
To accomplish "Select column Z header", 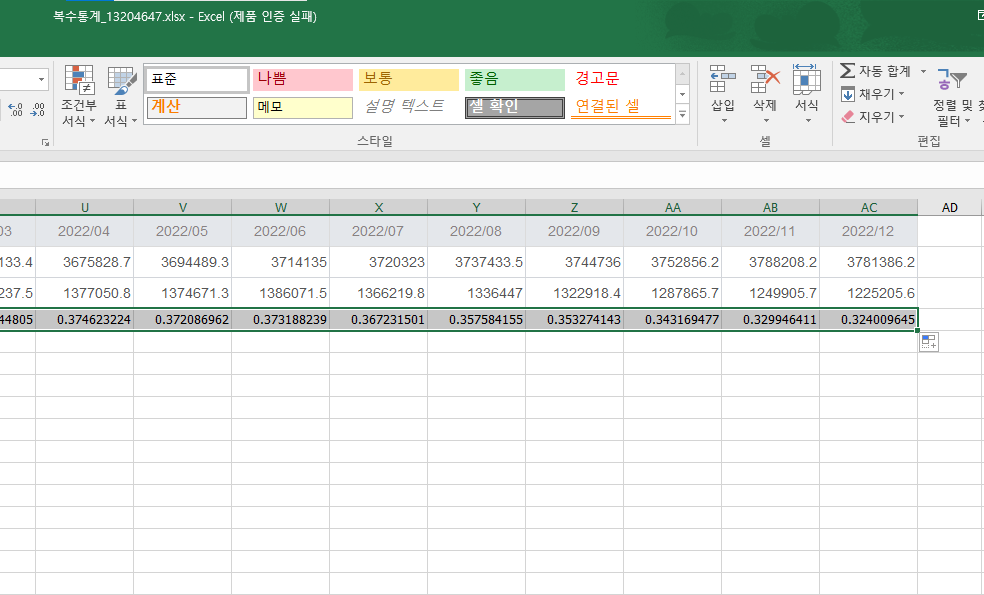I will click(574, 207).
